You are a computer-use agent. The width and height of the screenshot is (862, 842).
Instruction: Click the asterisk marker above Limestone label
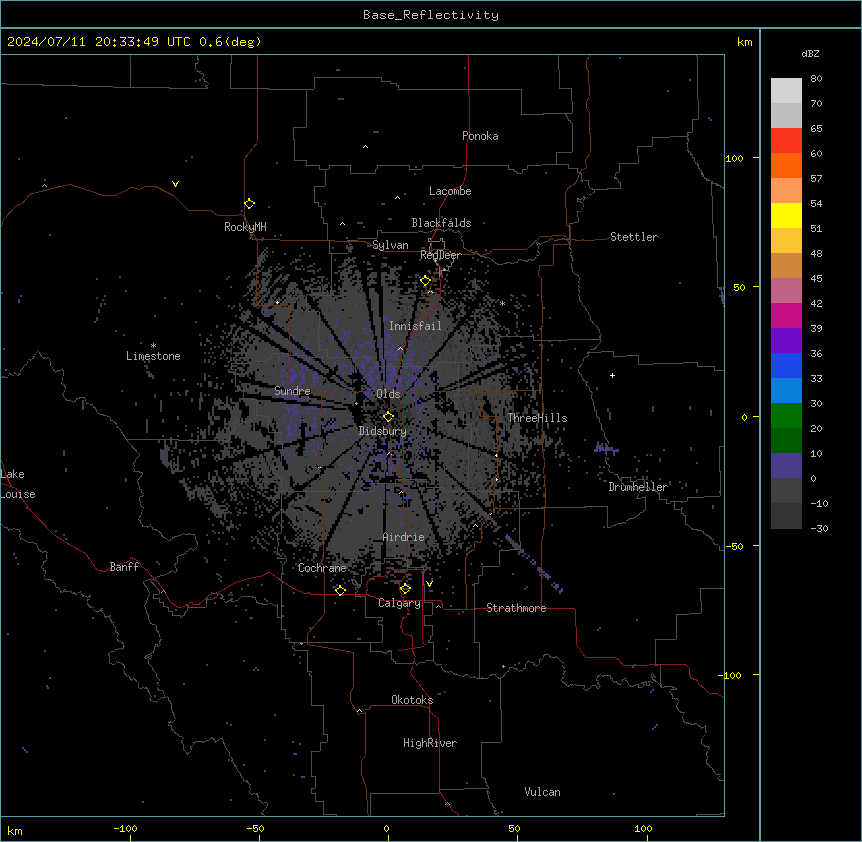[x=153, y=346]
